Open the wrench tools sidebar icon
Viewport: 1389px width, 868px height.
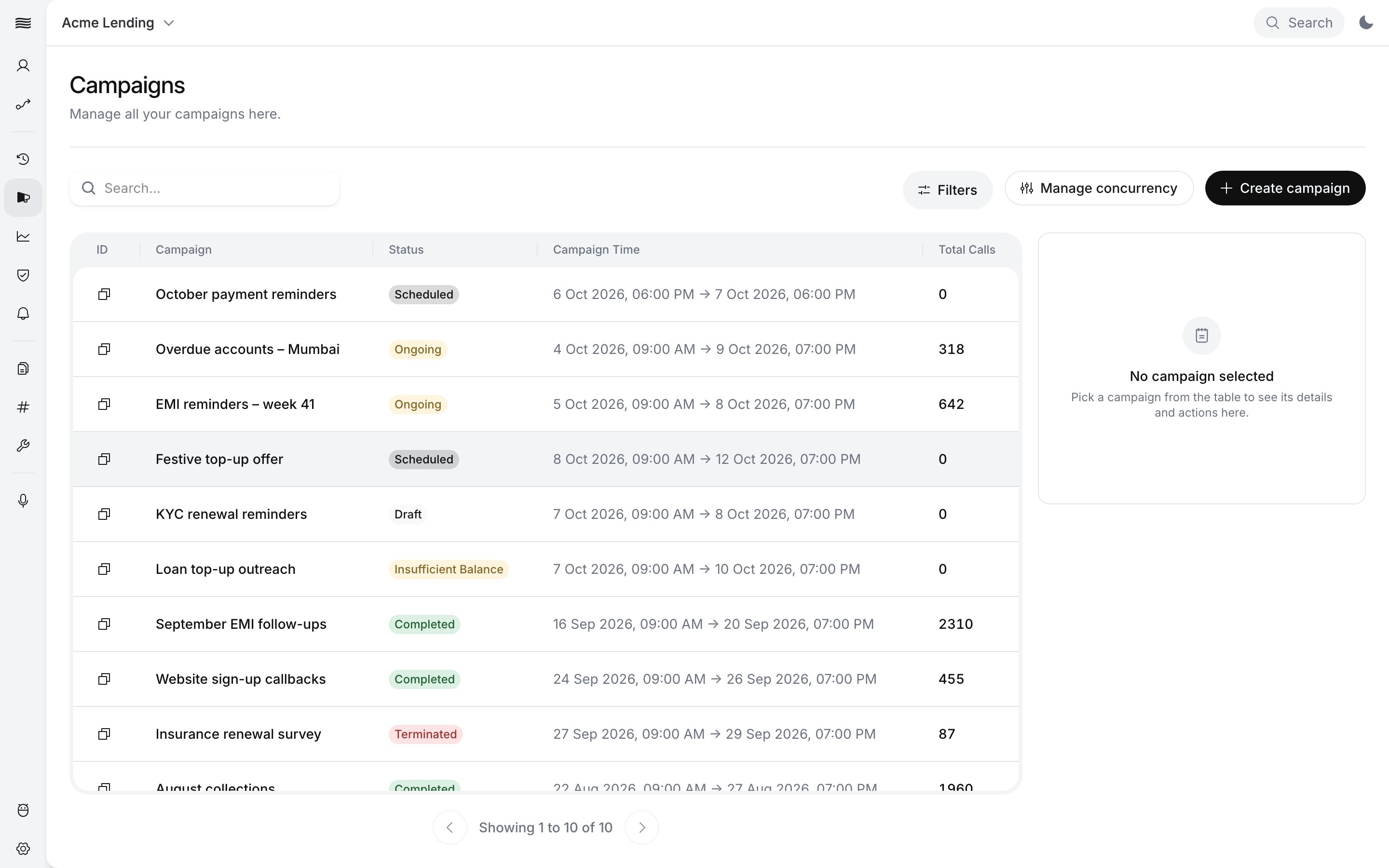pos(23,446)
